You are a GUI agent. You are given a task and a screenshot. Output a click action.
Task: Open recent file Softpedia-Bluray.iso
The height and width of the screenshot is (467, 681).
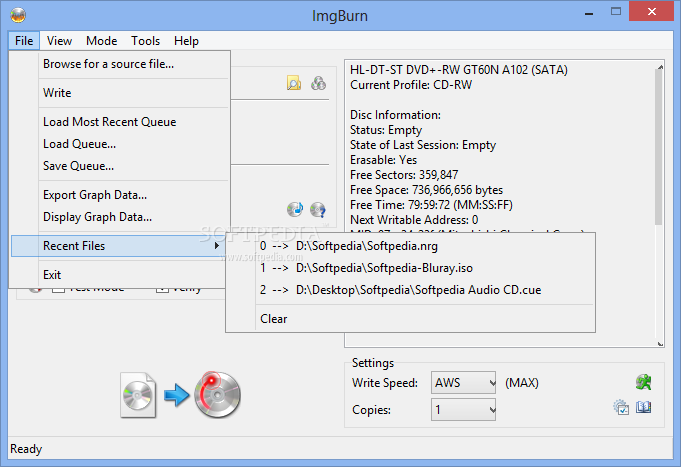tap(410, 268)
